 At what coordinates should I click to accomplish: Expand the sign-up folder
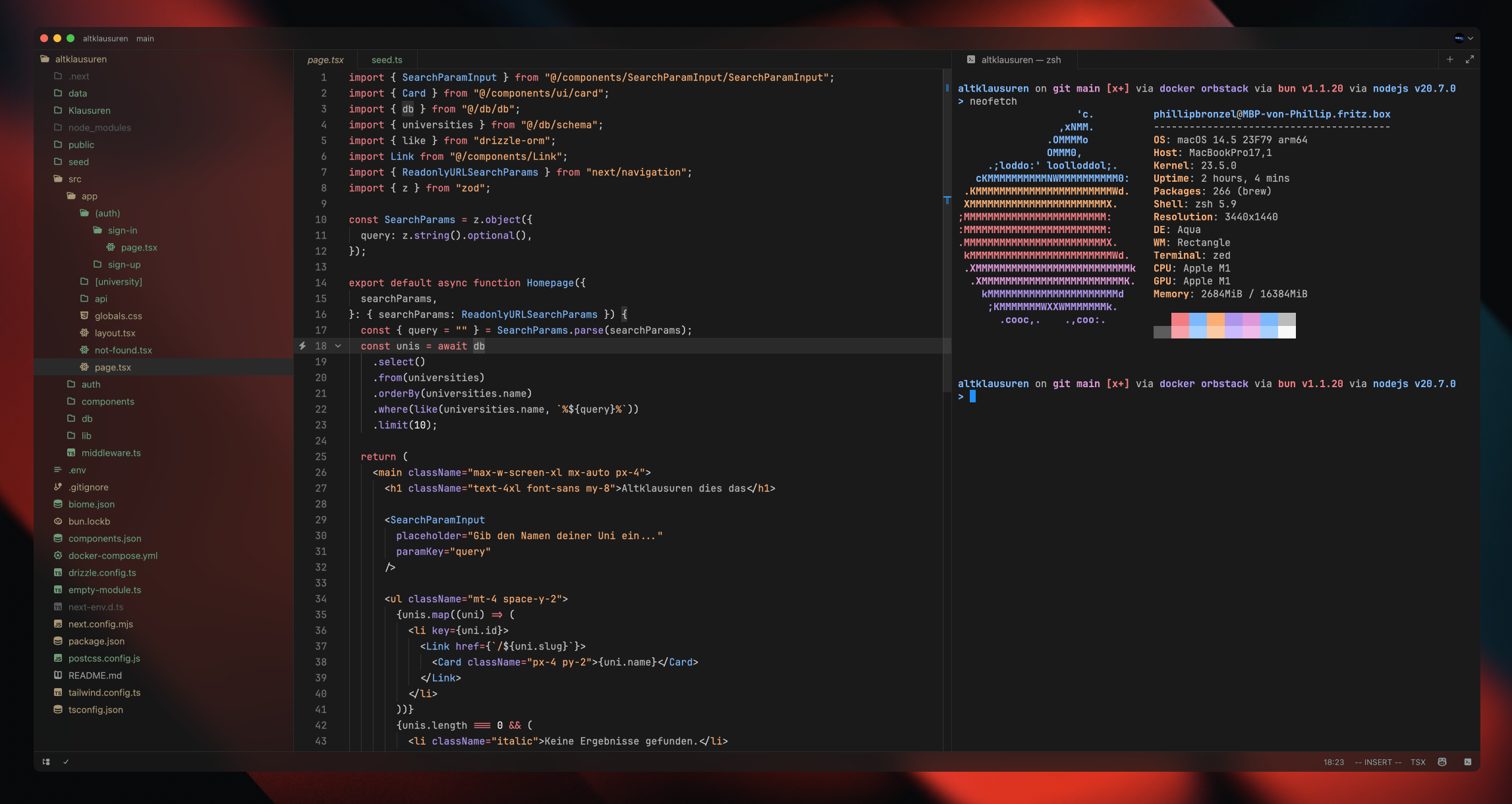click(x=163, y=264)
